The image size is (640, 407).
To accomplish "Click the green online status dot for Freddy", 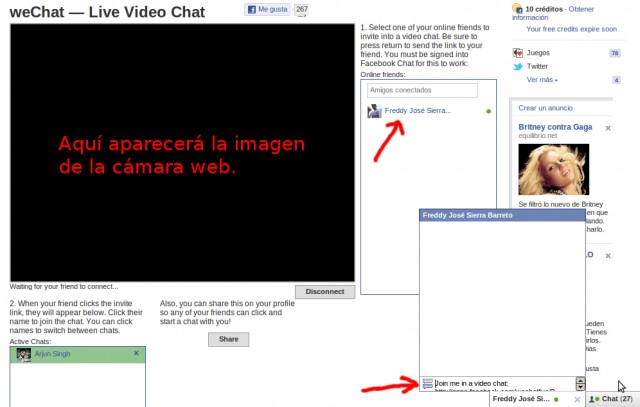I will (489, 111).
